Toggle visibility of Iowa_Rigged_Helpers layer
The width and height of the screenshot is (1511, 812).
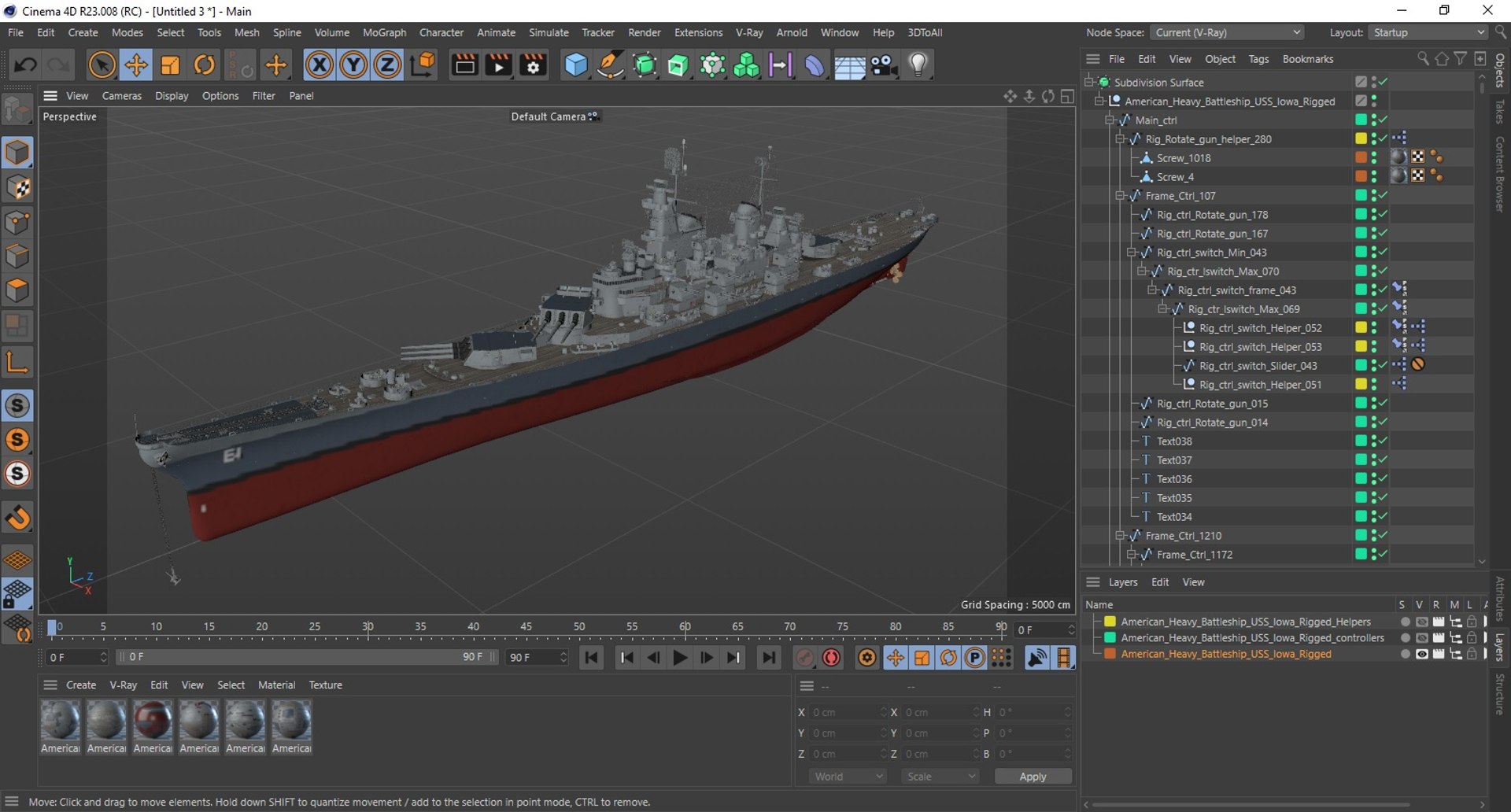(x=1421, y=622)
